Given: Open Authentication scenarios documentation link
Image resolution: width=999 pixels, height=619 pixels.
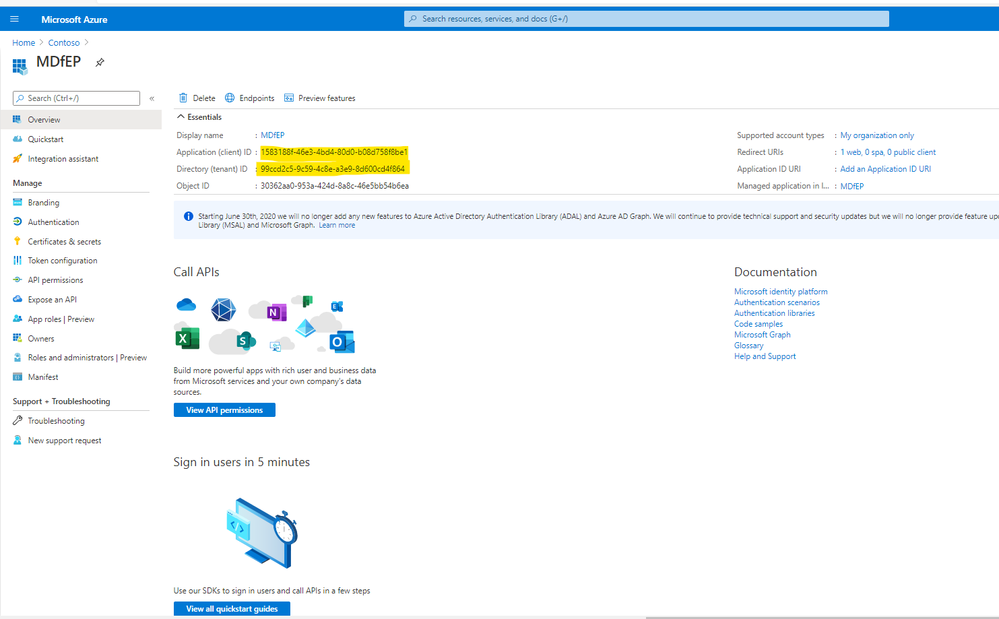Looking at the screenshot, I should [777, 302].
